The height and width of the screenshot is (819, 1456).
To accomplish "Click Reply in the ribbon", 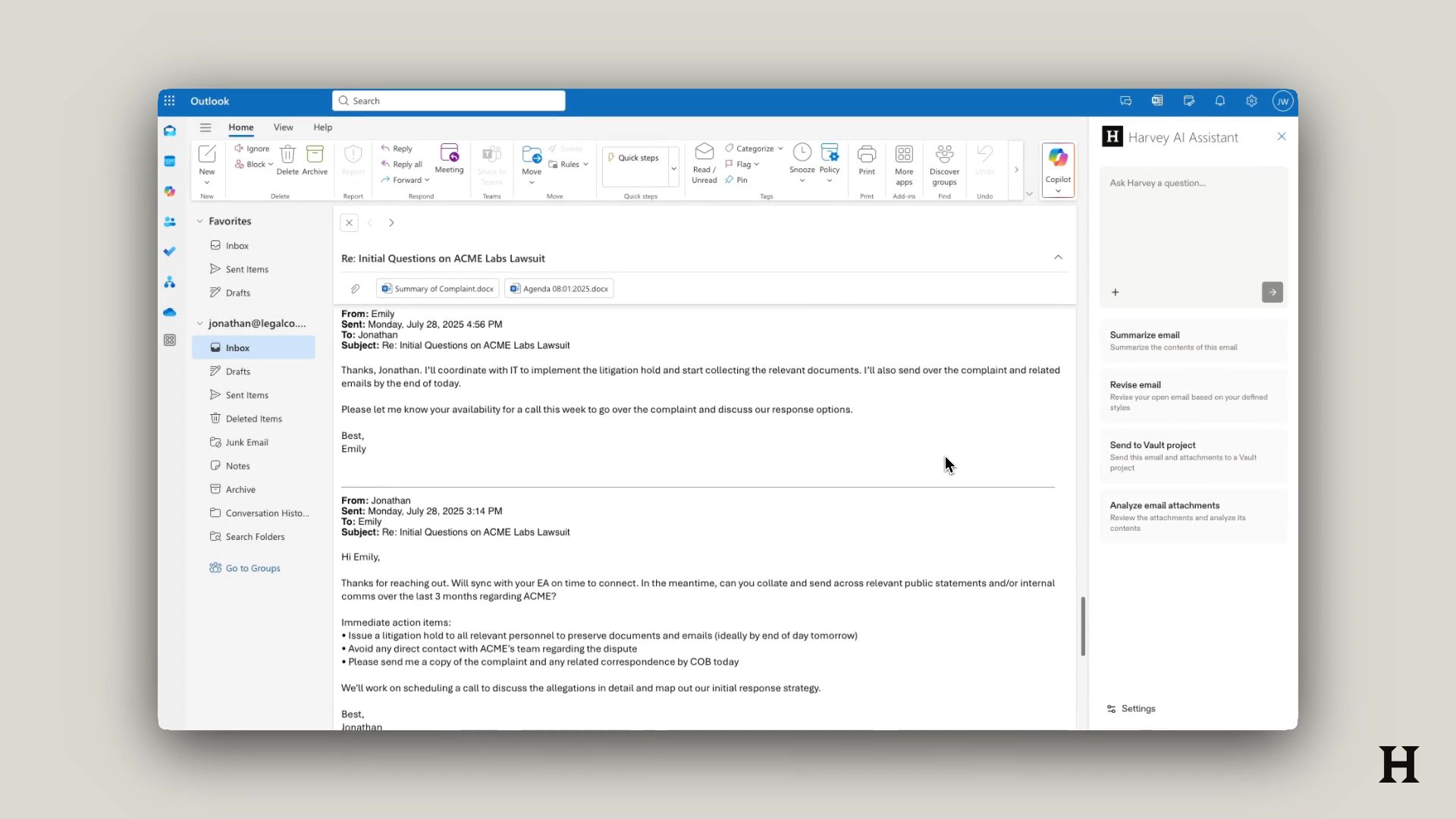I will pos(397,148).
